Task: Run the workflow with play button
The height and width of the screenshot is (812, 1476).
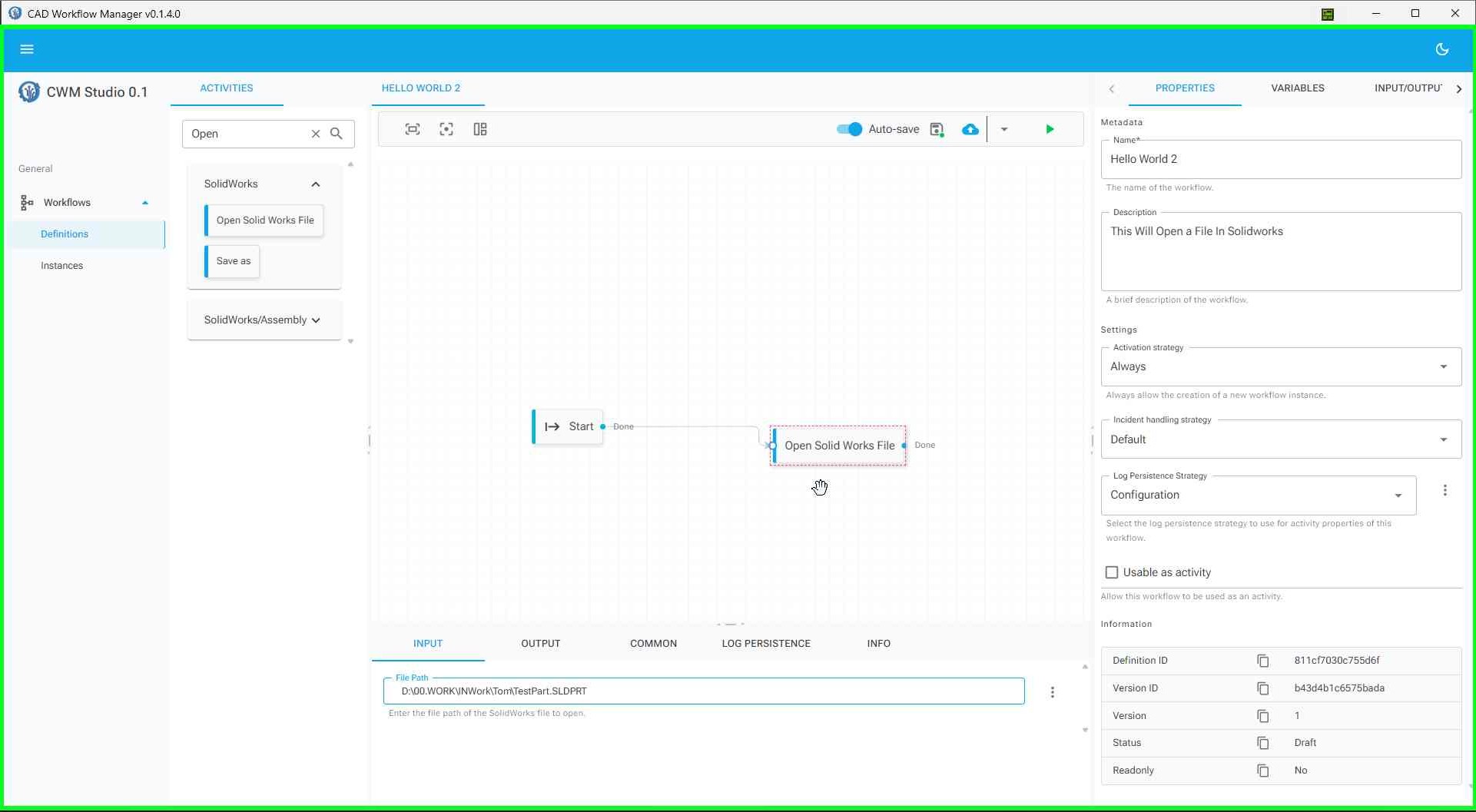Action: pos(1050,129)
